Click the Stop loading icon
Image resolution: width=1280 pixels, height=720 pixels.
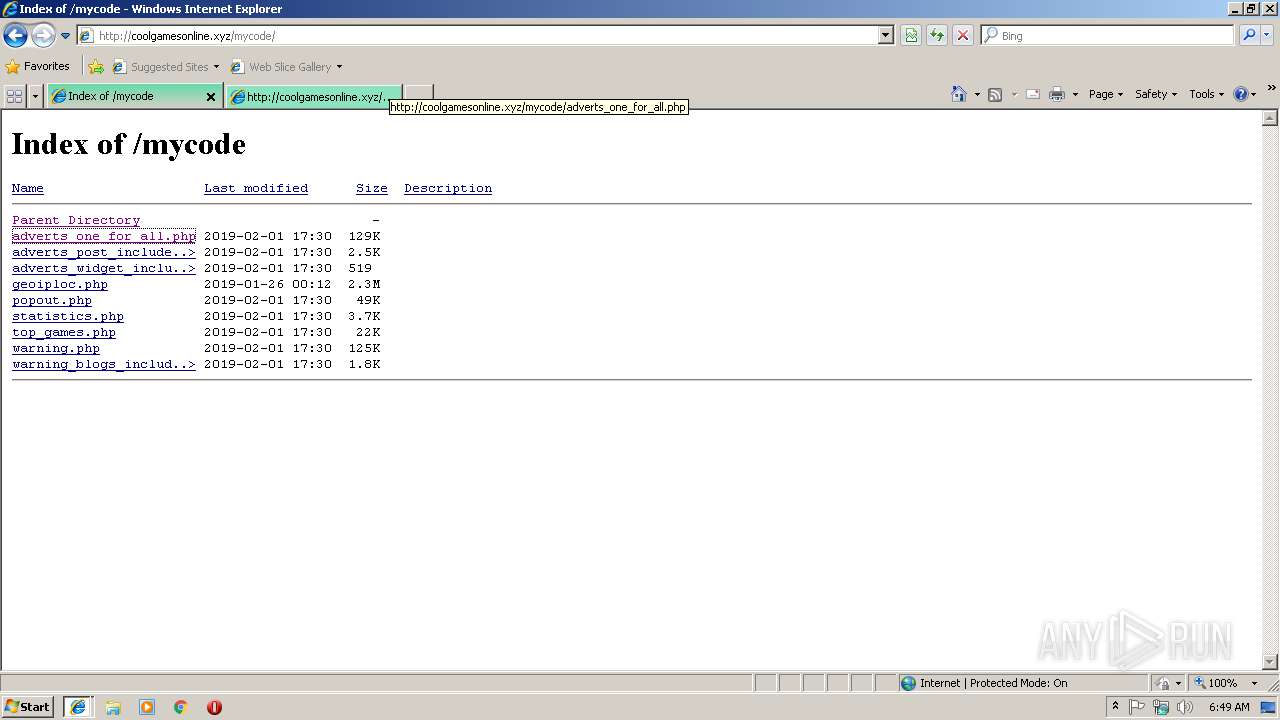[x=963, y=36]
